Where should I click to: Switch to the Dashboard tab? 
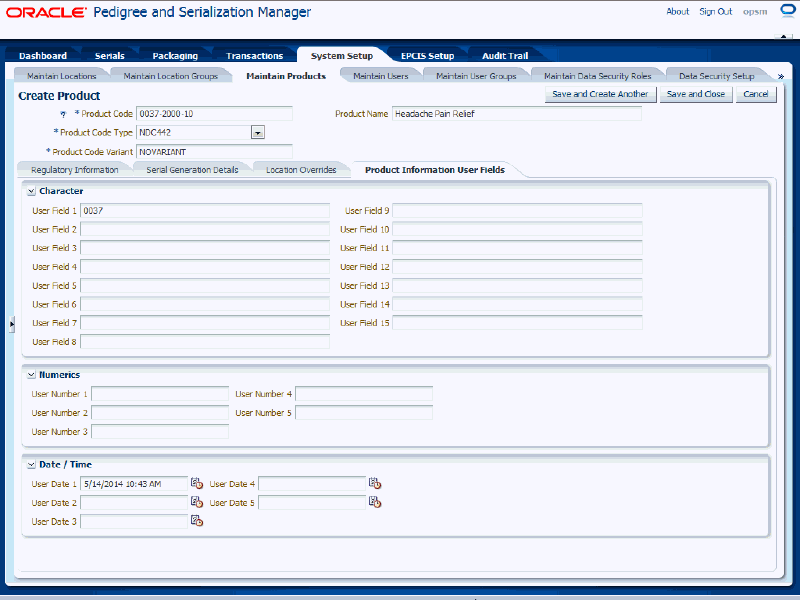point(43,56)
